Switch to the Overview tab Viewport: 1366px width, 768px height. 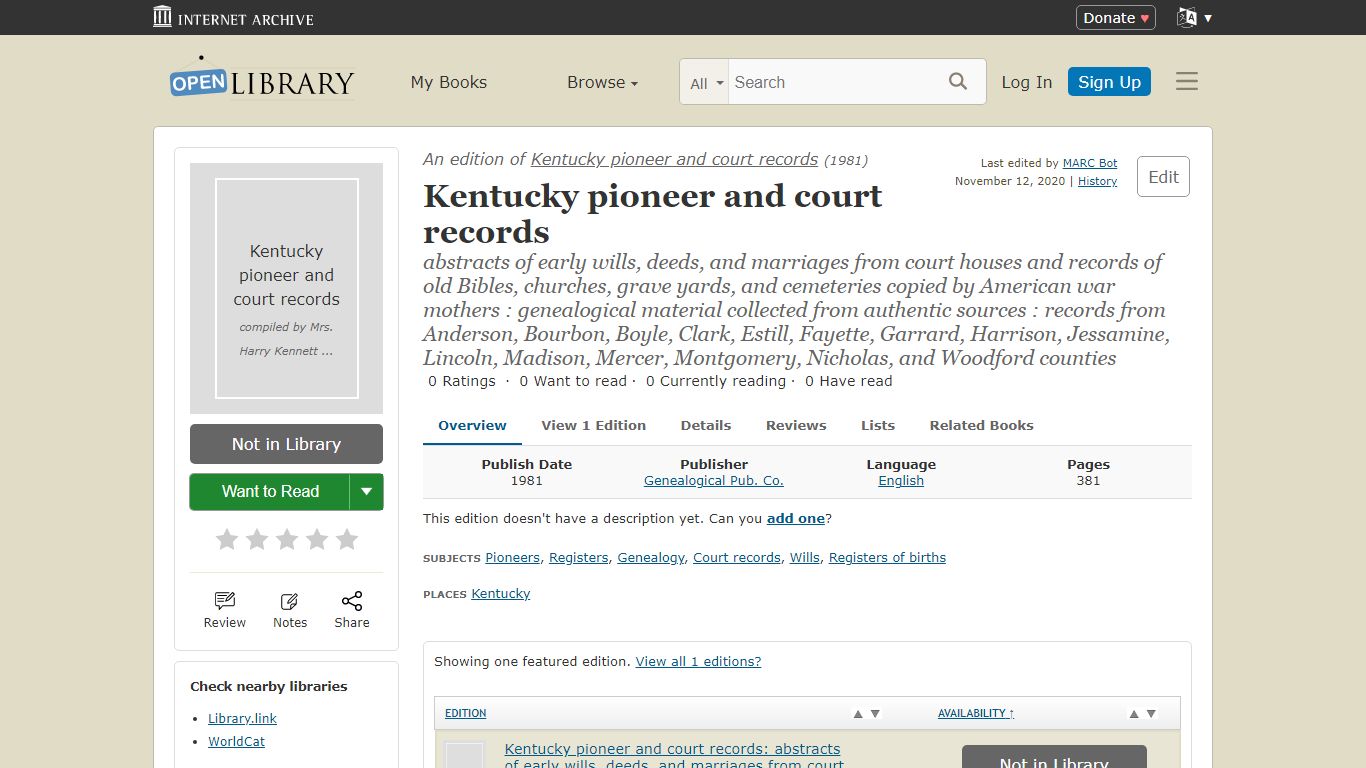[472, 425]
